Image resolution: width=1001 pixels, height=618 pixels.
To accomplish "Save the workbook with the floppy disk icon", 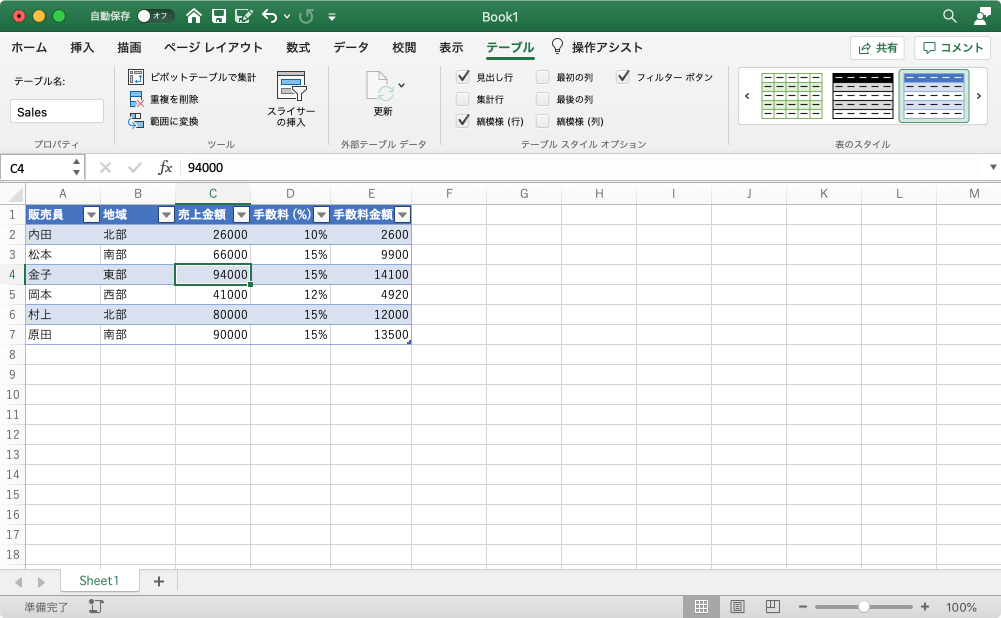I will (x=219, y=16).
